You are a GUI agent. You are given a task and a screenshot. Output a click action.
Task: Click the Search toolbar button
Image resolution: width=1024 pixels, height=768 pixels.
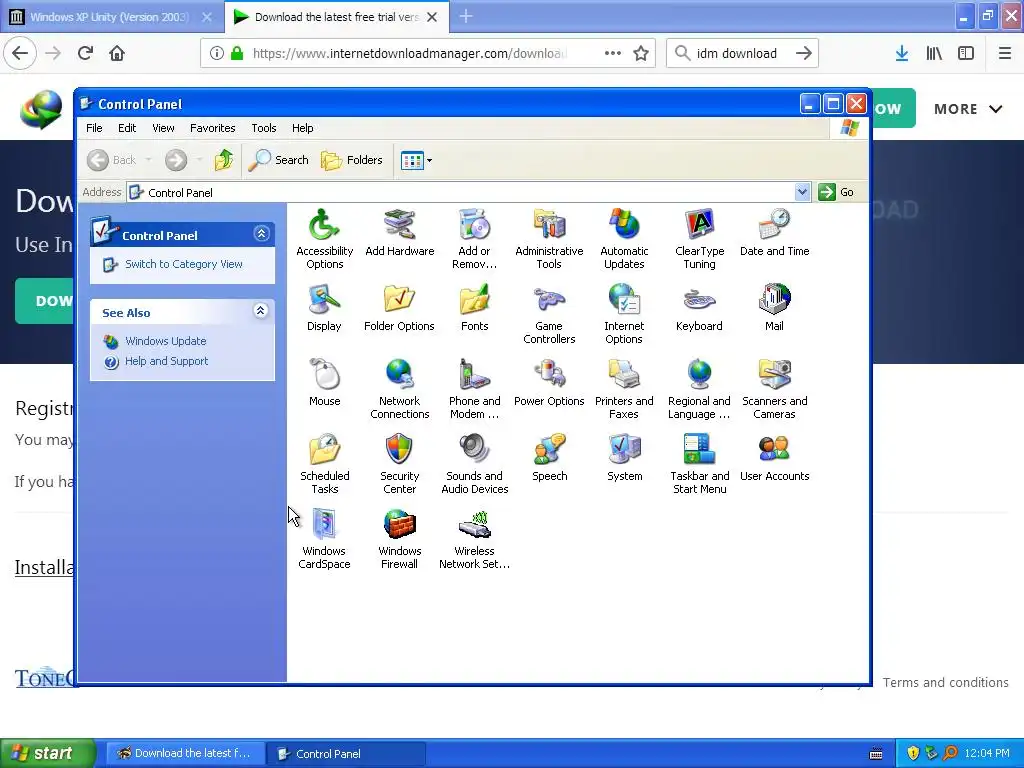278,160
